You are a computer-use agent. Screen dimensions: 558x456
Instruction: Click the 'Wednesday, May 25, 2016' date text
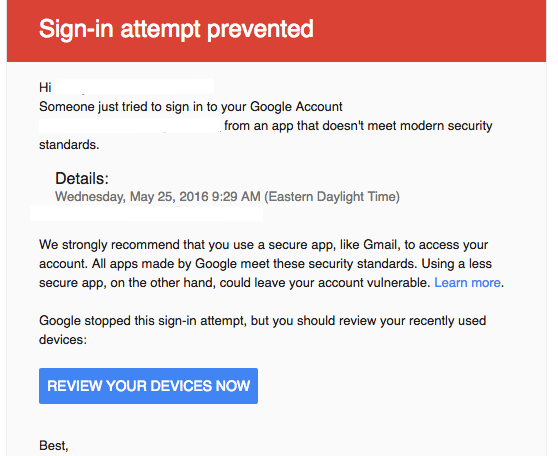click(131, 196)
